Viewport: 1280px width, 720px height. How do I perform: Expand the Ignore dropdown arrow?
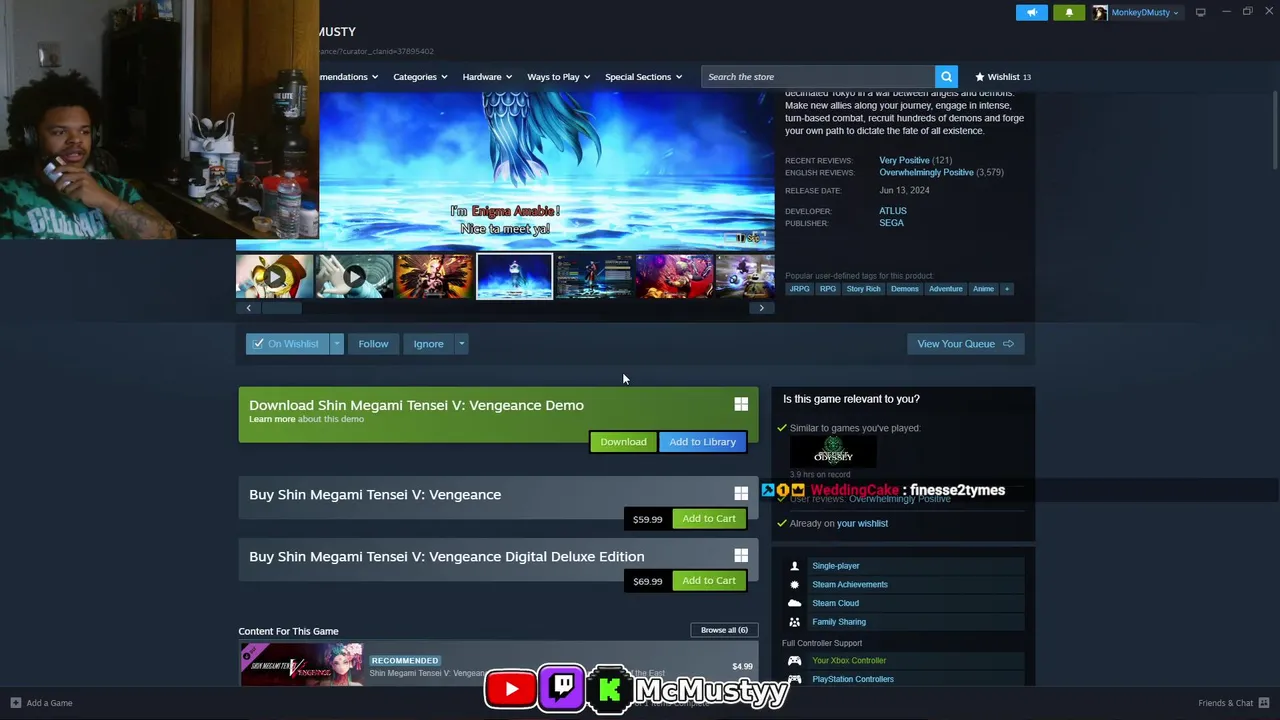coord(461,344)
